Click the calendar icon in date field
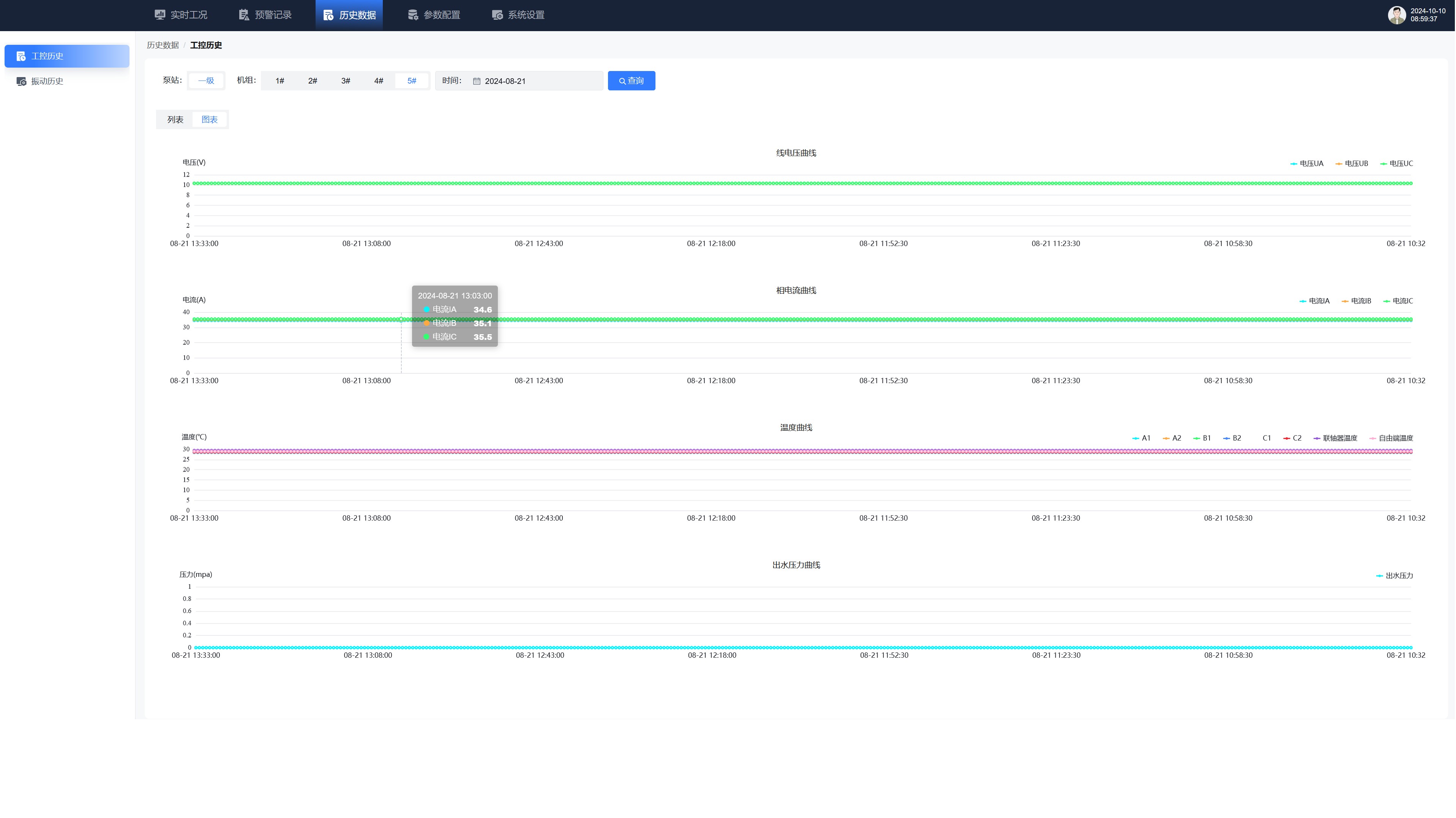The width and height of the screenshot is (1456, 818). pyautogui.click(x=477, y=81)
